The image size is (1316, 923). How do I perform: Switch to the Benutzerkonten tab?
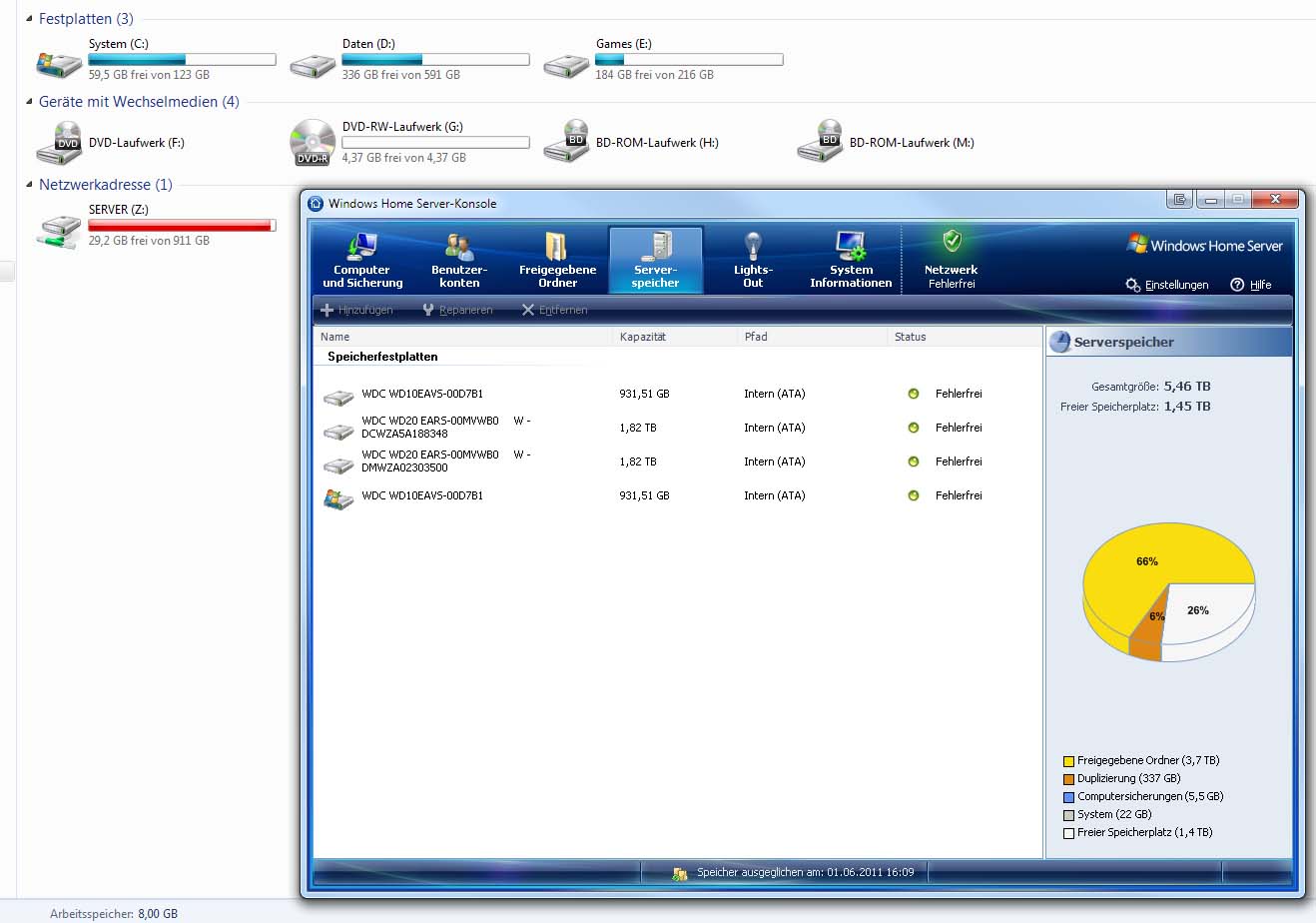point(459,261)
